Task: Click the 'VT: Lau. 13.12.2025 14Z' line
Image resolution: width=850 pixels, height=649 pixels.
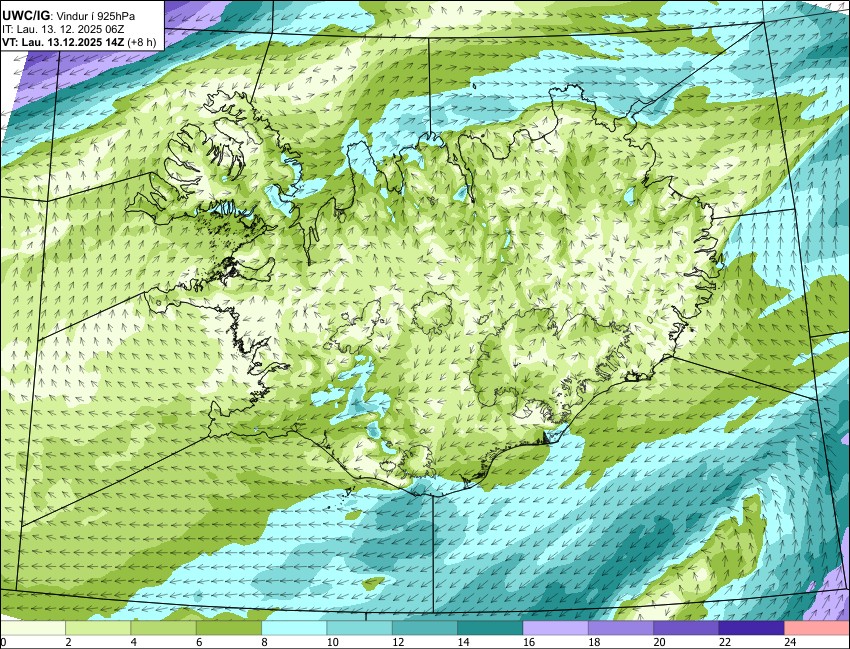Action: 63,42
